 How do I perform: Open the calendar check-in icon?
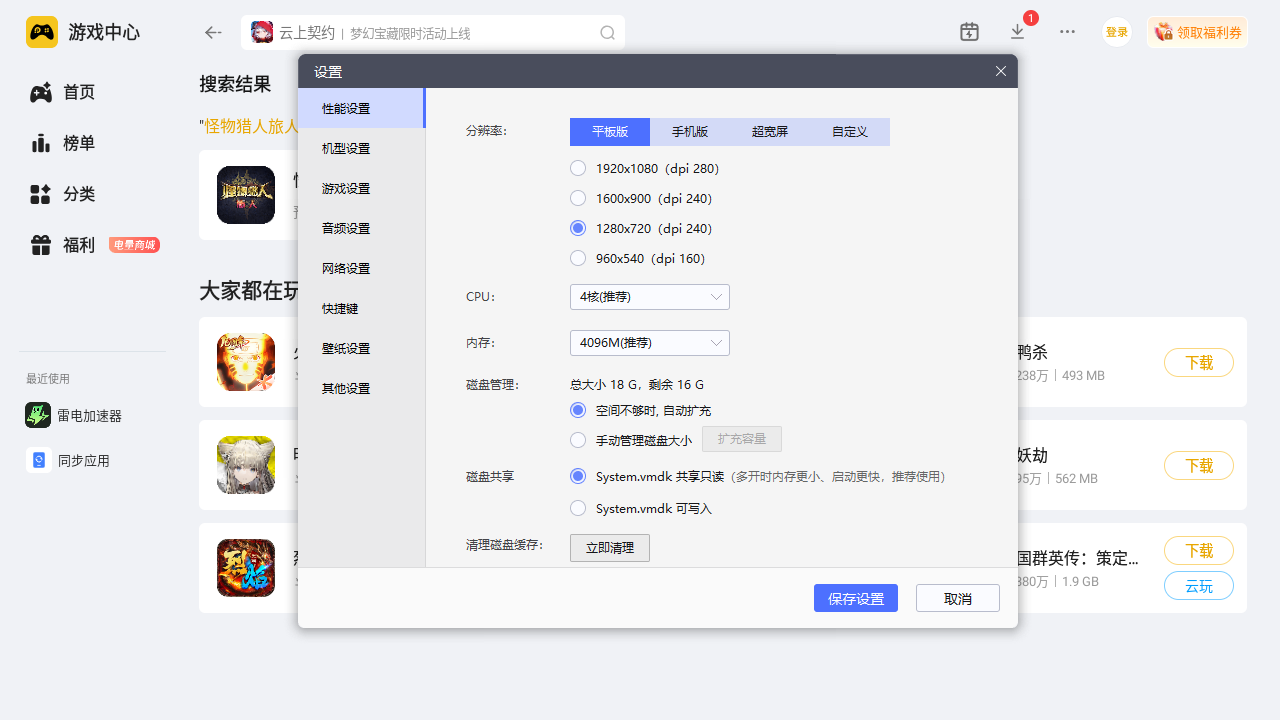pyautogui.click(x=969, y=32)
